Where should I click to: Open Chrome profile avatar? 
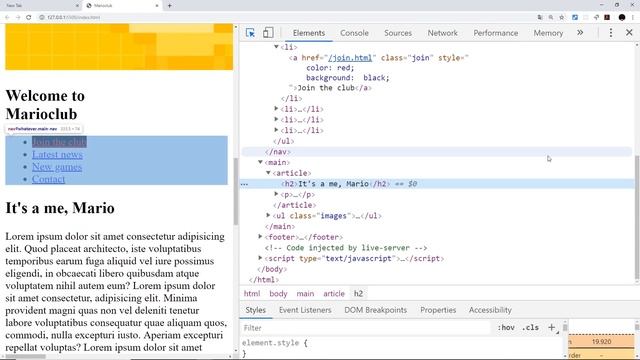click(622, 17)
